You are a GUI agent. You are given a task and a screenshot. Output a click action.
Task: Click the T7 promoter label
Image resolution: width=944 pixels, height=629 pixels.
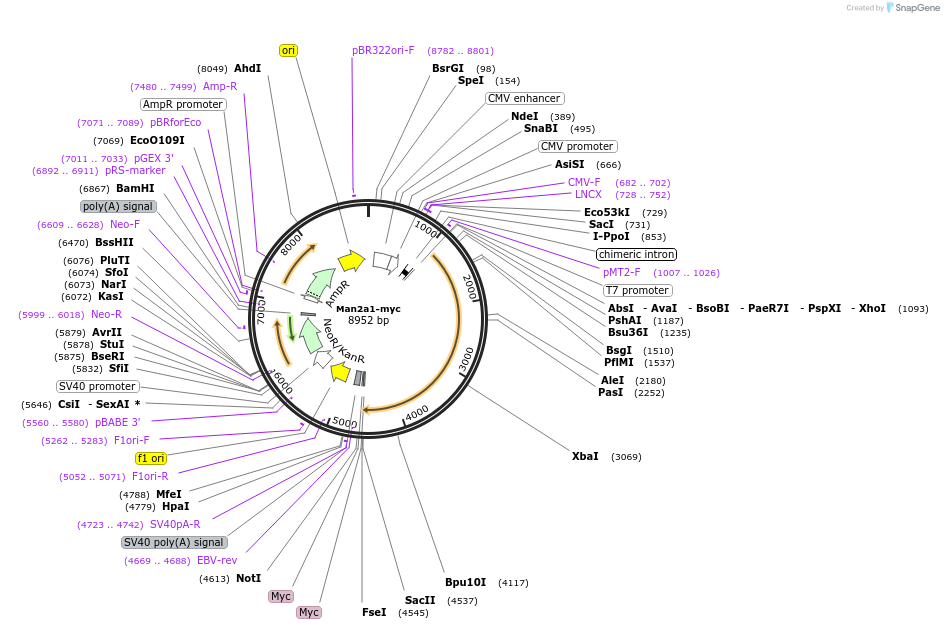638,290
